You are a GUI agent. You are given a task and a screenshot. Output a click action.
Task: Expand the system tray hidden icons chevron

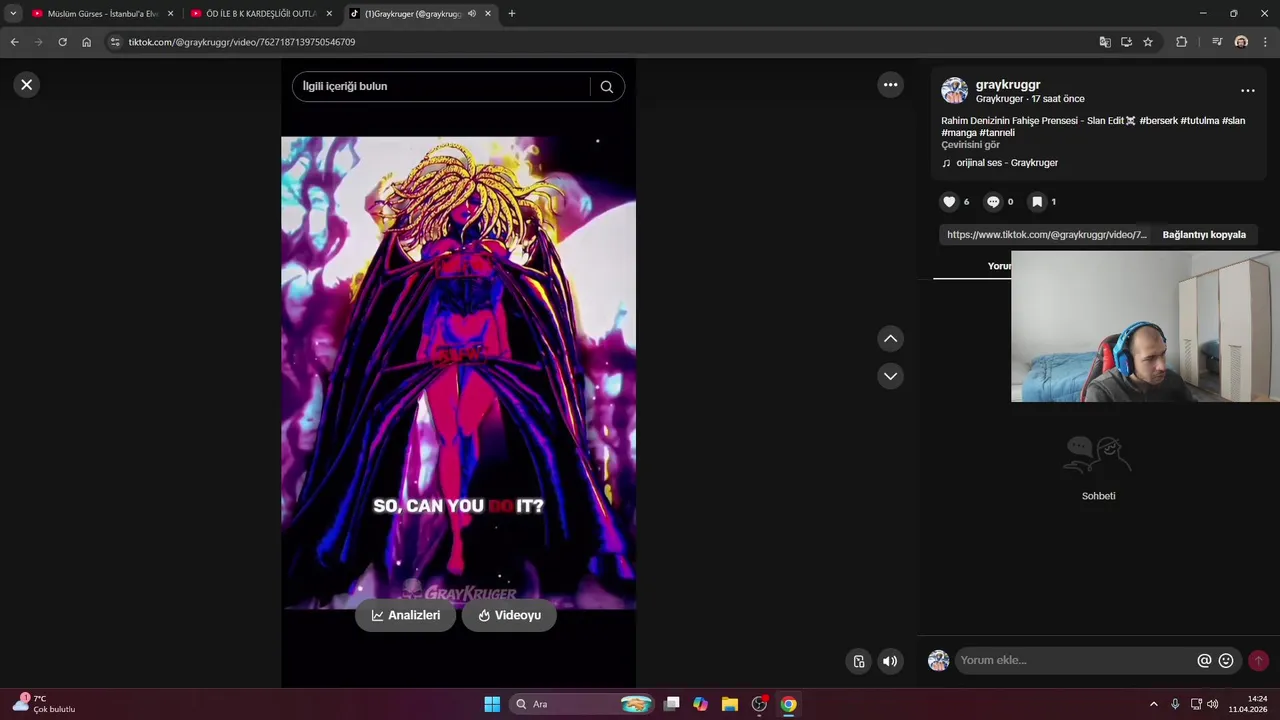coord(1153,704)
